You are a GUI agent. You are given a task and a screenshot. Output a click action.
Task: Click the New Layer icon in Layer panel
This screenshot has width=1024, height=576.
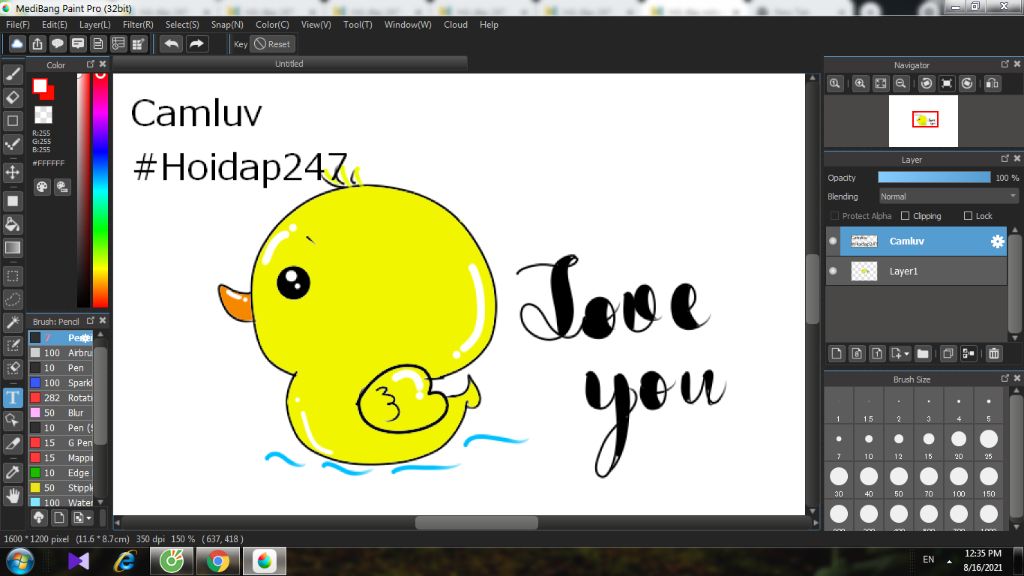837,353
